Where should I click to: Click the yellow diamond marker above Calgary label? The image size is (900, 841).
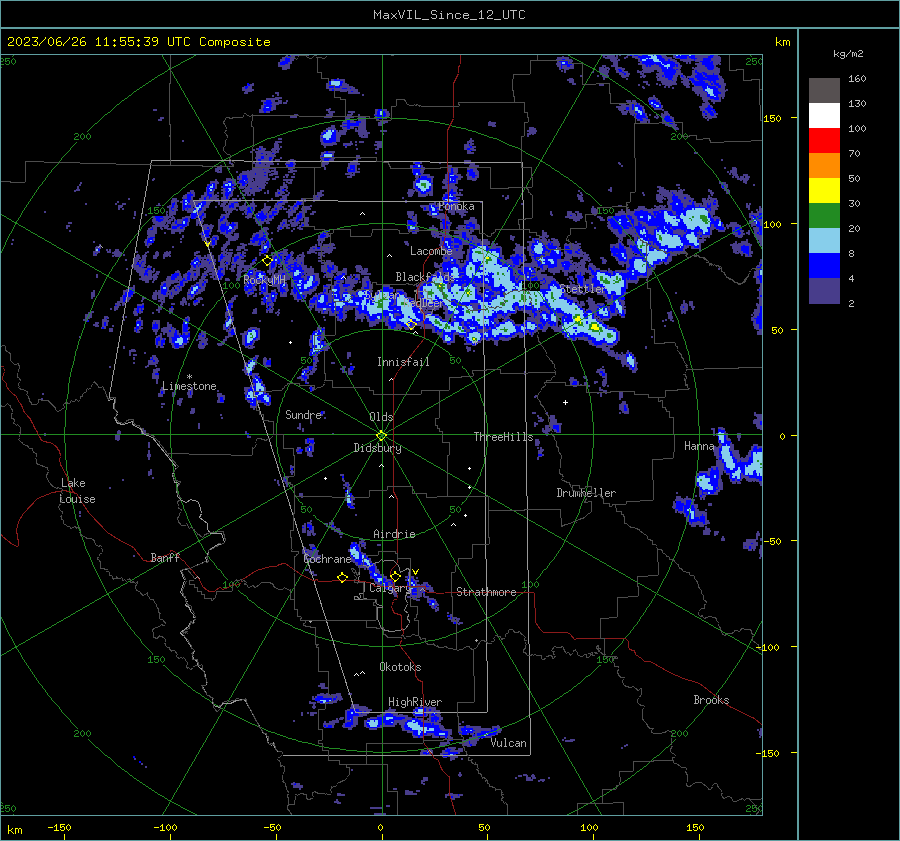pyautogui.click(x=395, y=576)
